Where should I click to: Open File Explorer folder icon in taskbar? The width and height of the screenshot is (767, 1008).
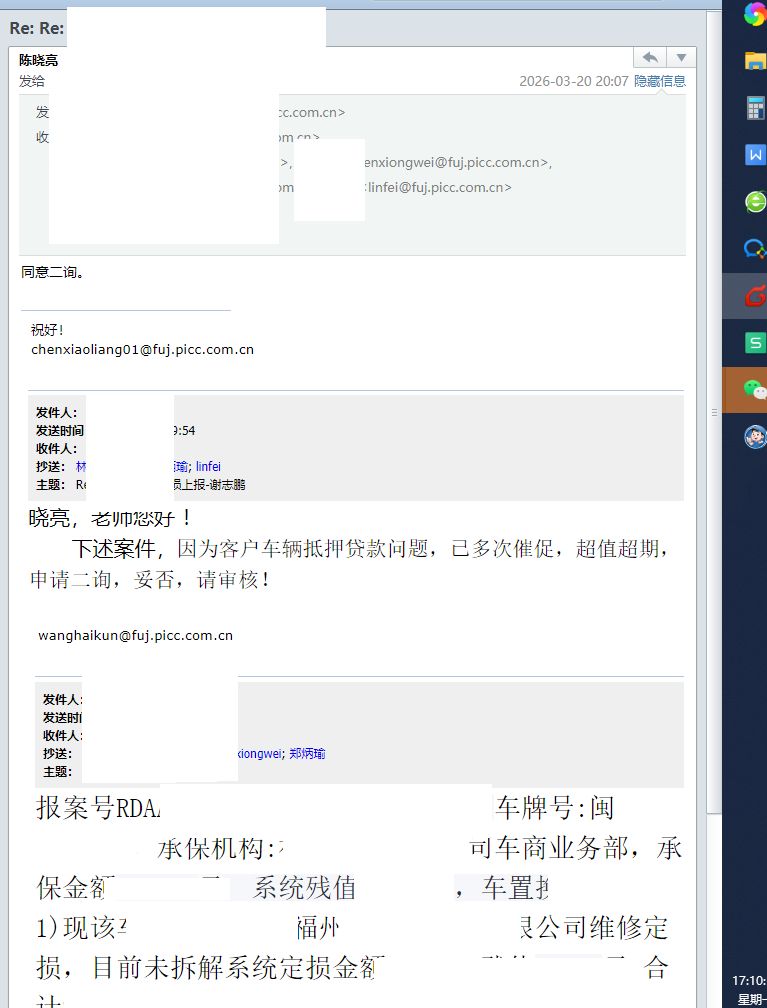755,61
